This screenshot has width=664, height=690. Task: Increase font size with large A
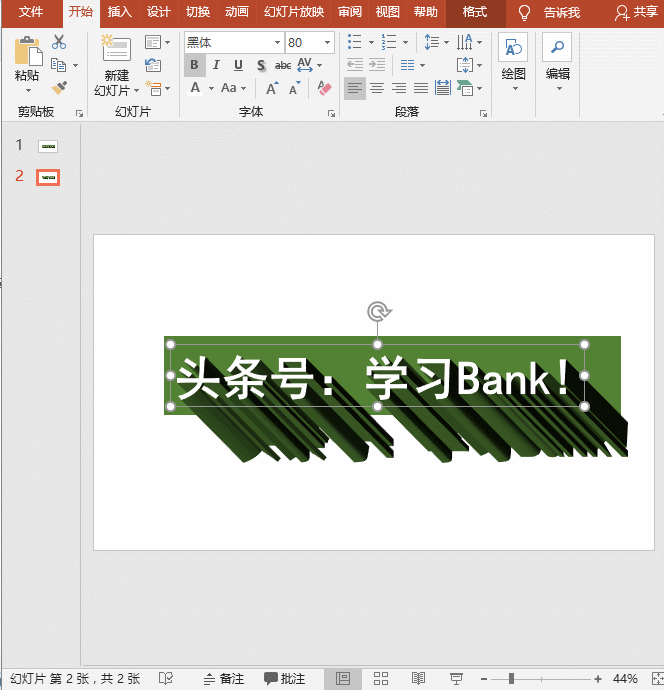click(x=272, y=88)
